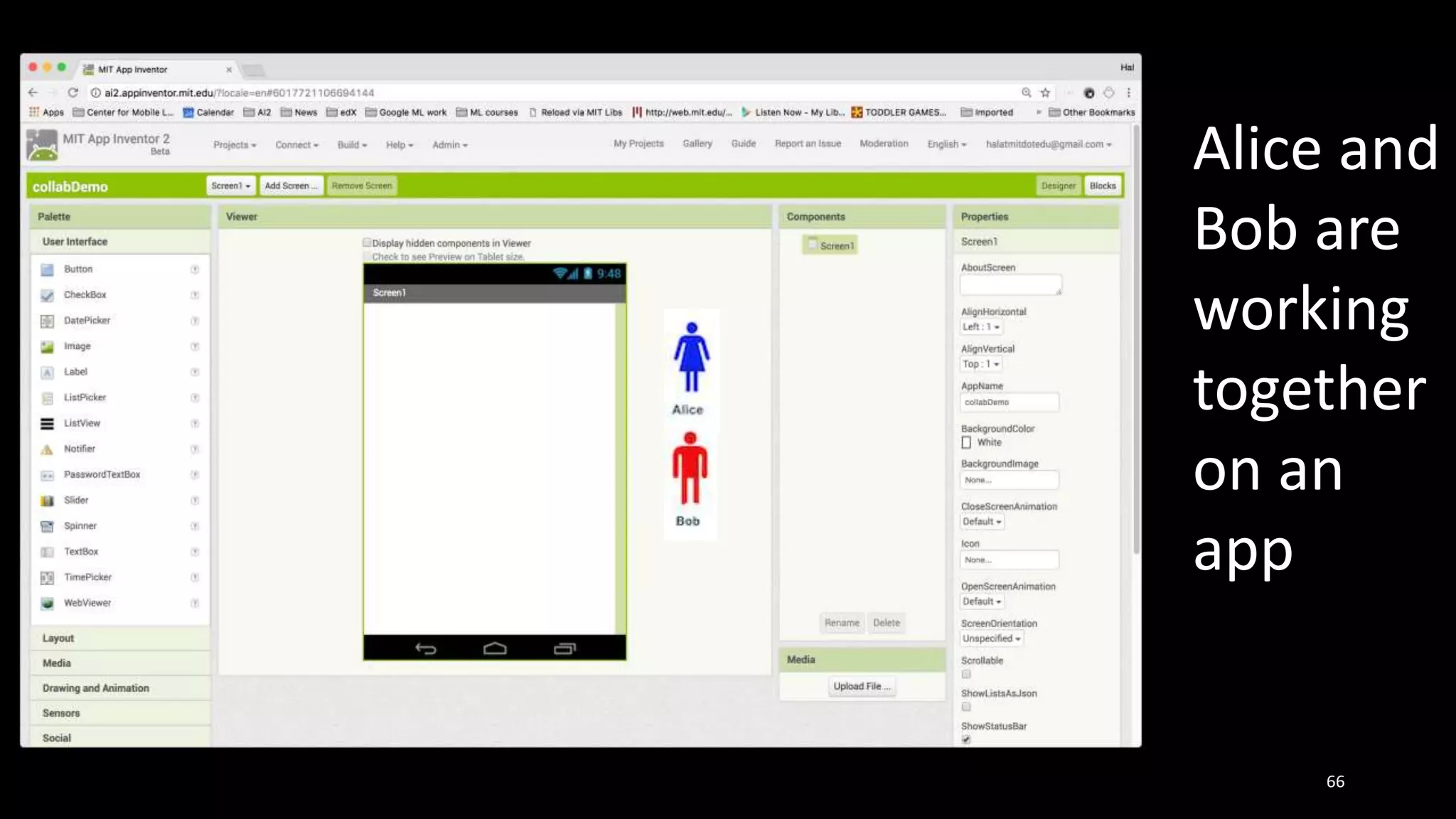The height and width of the screenshot is (819, 1456).
Task: Toggle the Scrollable checkbox
Action: point(966,674)
